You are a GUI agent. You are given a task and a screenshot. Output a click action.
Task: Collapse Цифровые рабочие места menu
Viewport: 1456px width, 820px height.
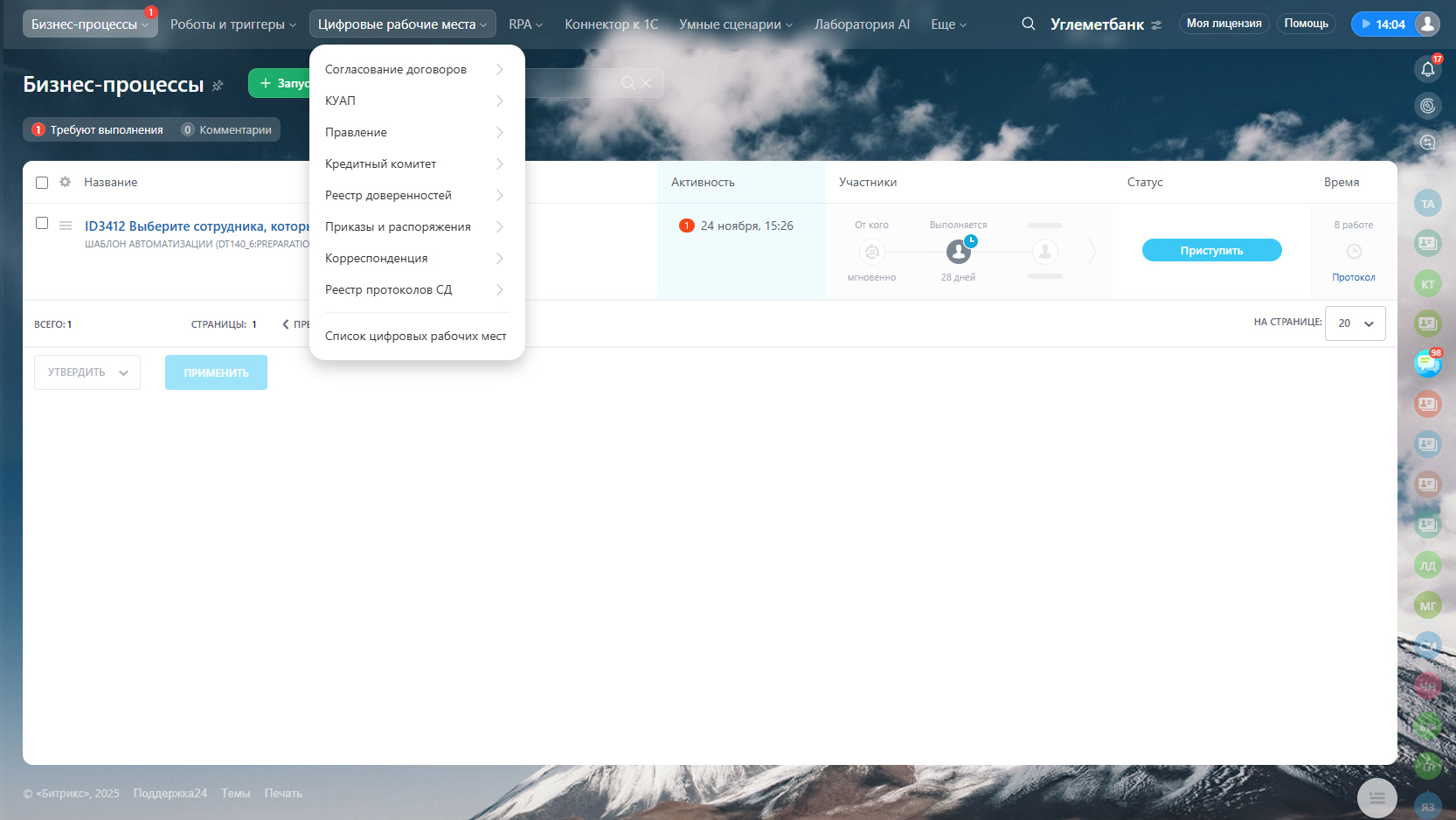pyautogui.click(x=403, y=24)
